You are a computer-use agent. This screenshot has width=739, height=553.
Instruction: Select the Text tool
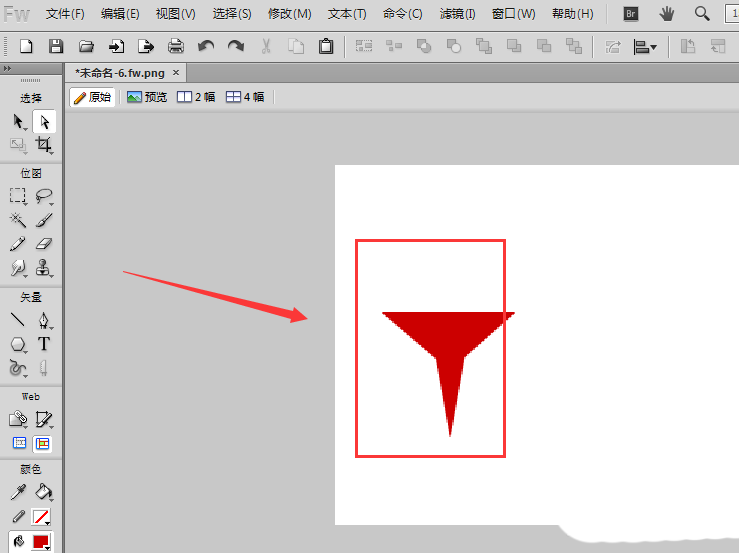(x=44, y=345)
